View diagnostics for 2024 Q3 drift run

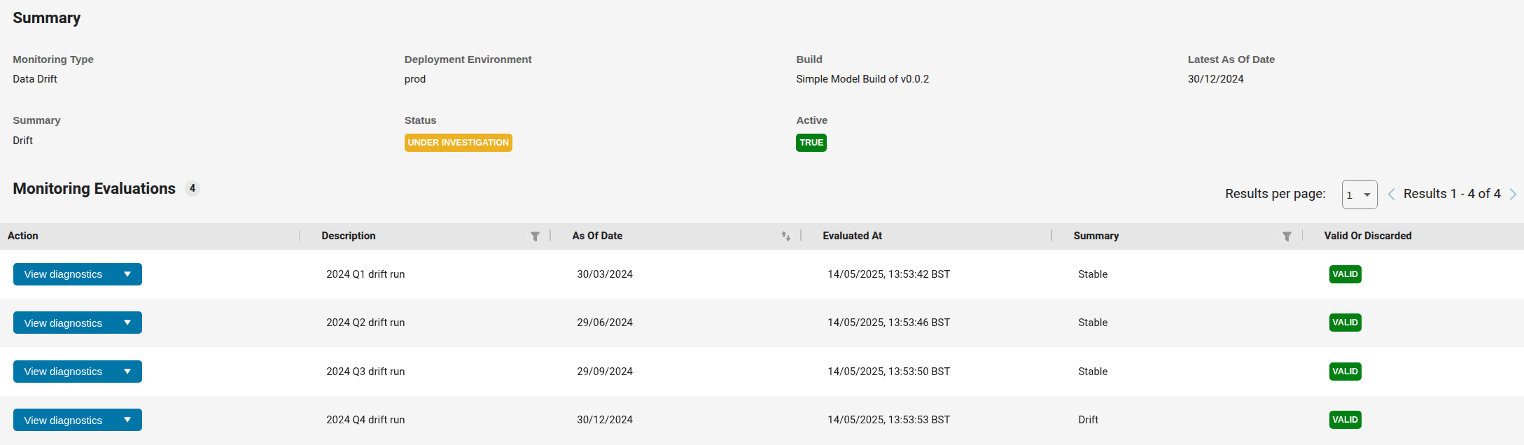tap(63, 371)
